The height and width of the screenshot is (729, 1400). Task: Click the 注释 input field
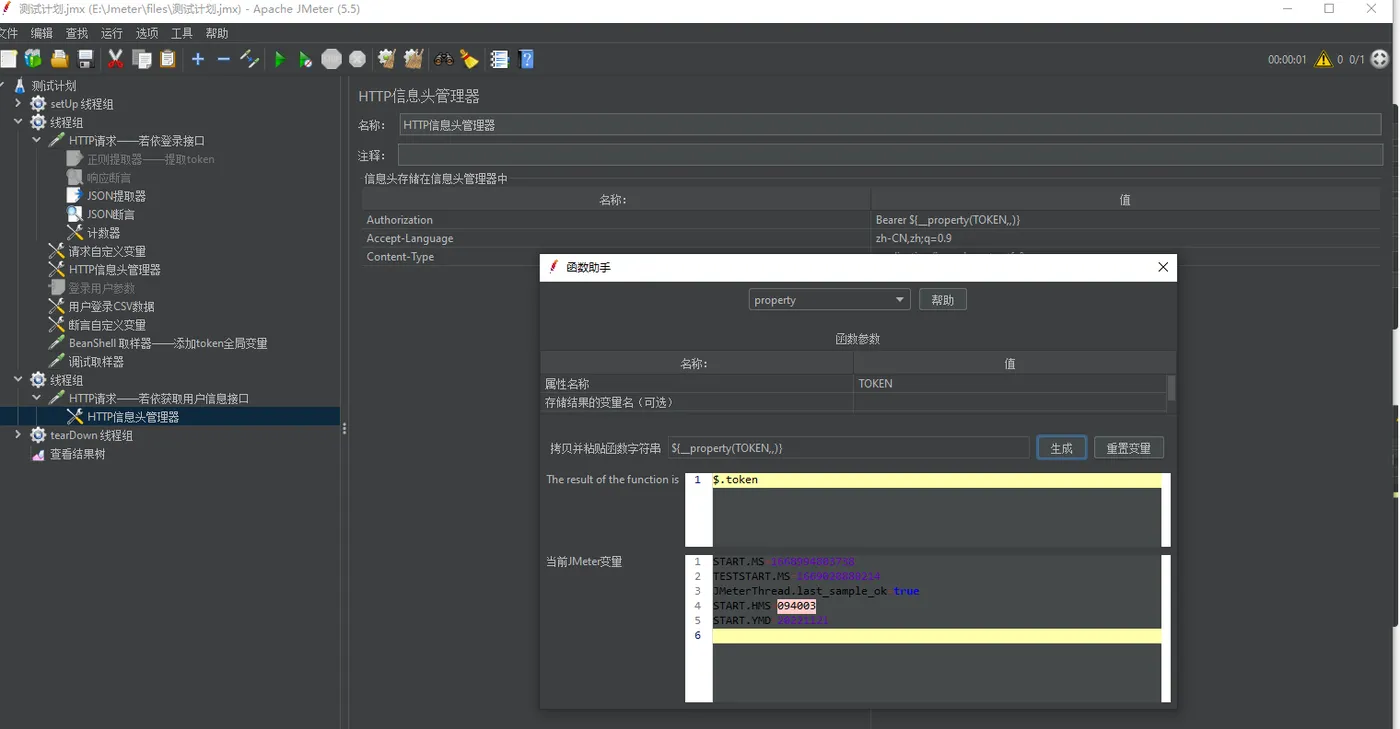890,155
